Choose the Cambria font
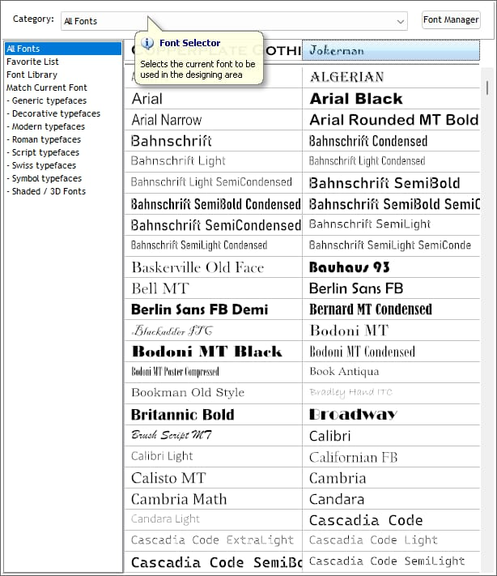This screenshot has height=576, width=497. point(391,478)
